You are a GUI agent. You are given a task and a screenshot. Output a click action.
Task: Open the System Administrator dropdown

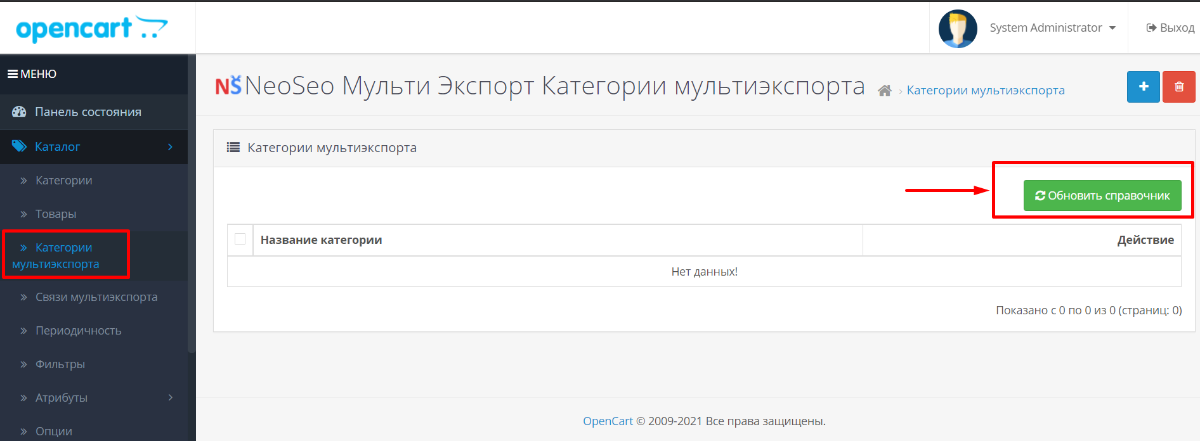point(1052,28)
